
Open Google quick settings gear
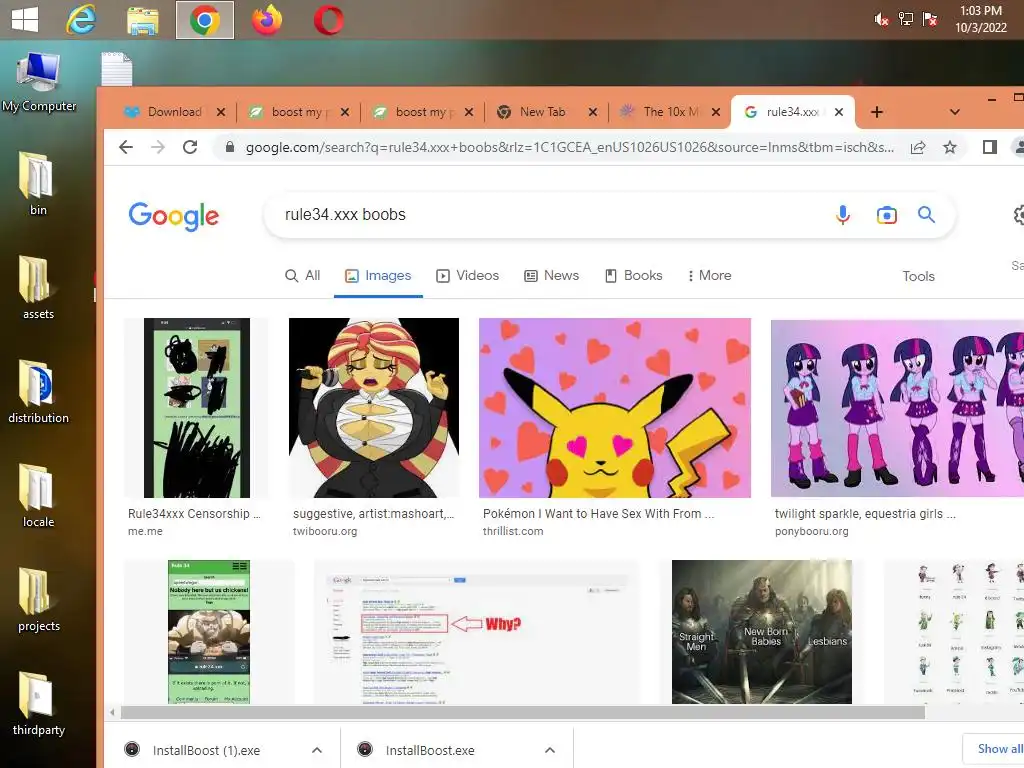tap(1018, 215)
